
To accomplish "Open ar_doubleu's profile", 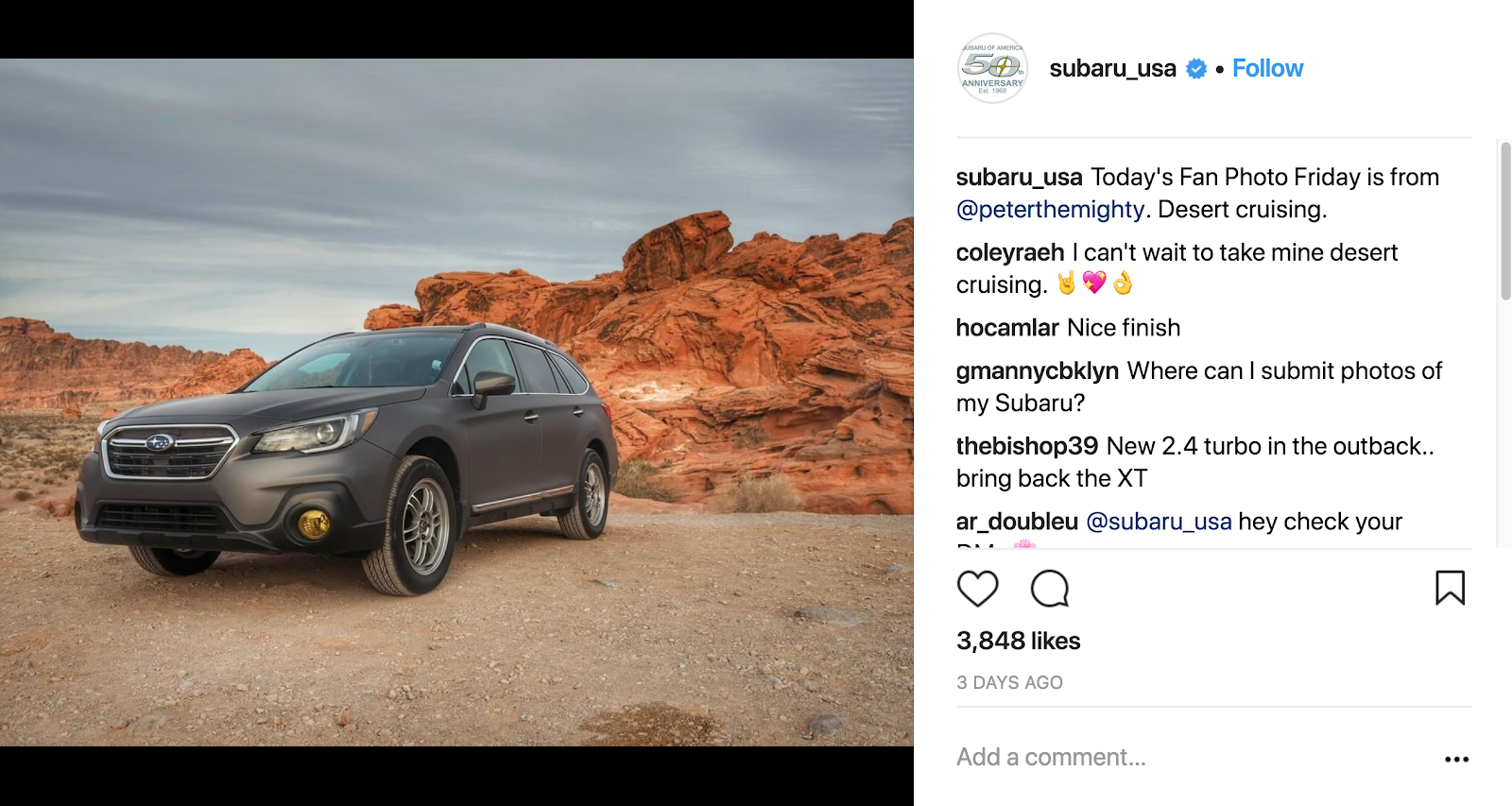I will coord(1017,522).
